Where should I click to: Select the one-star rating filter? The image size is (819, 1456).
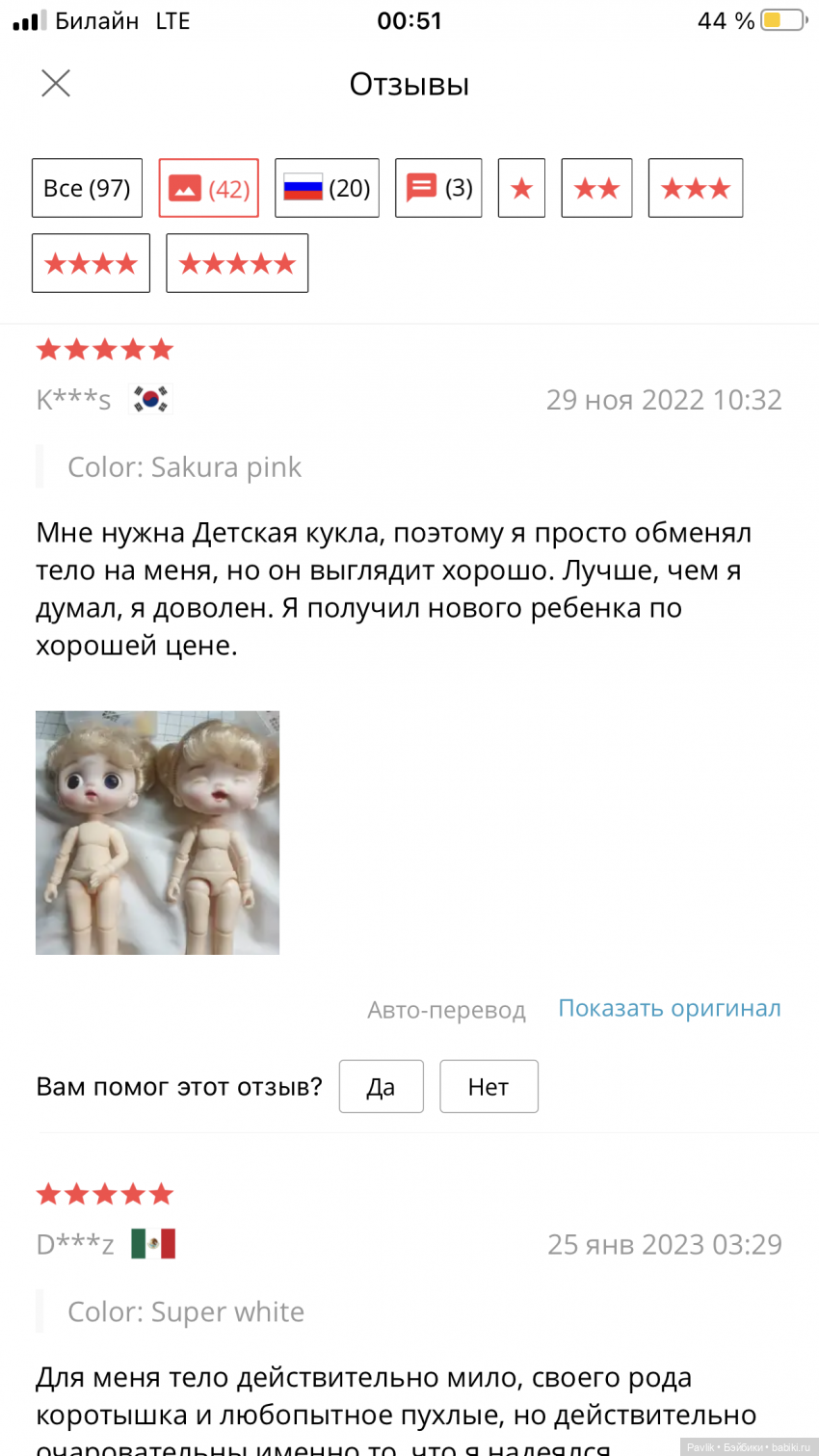tap(521, 188)
